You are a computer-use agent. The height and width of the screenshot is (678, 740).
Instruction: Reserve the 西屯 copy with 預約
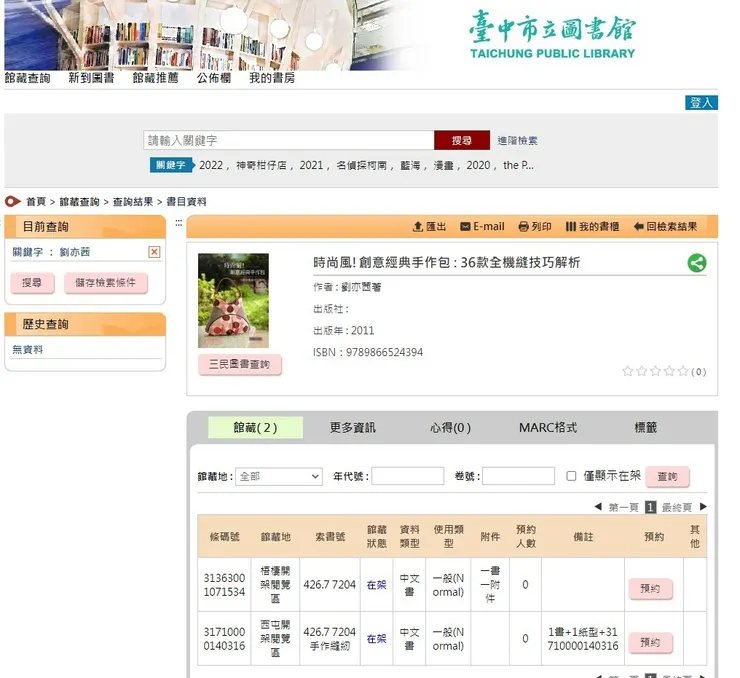point(650,642)
